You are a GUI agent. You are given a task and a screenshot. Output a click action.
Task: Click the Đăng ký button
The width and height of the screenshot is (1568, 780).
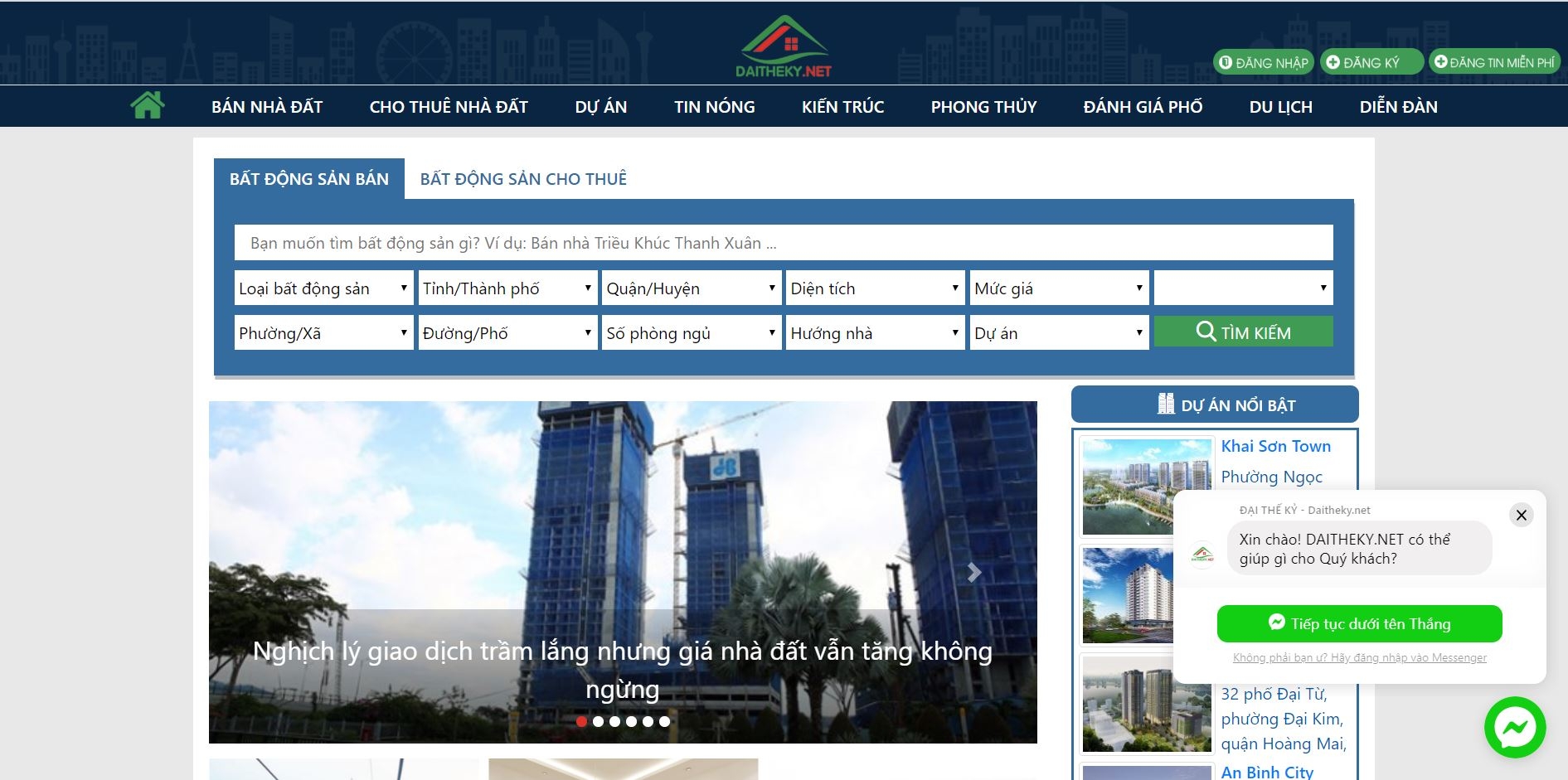pos(1371,62)
